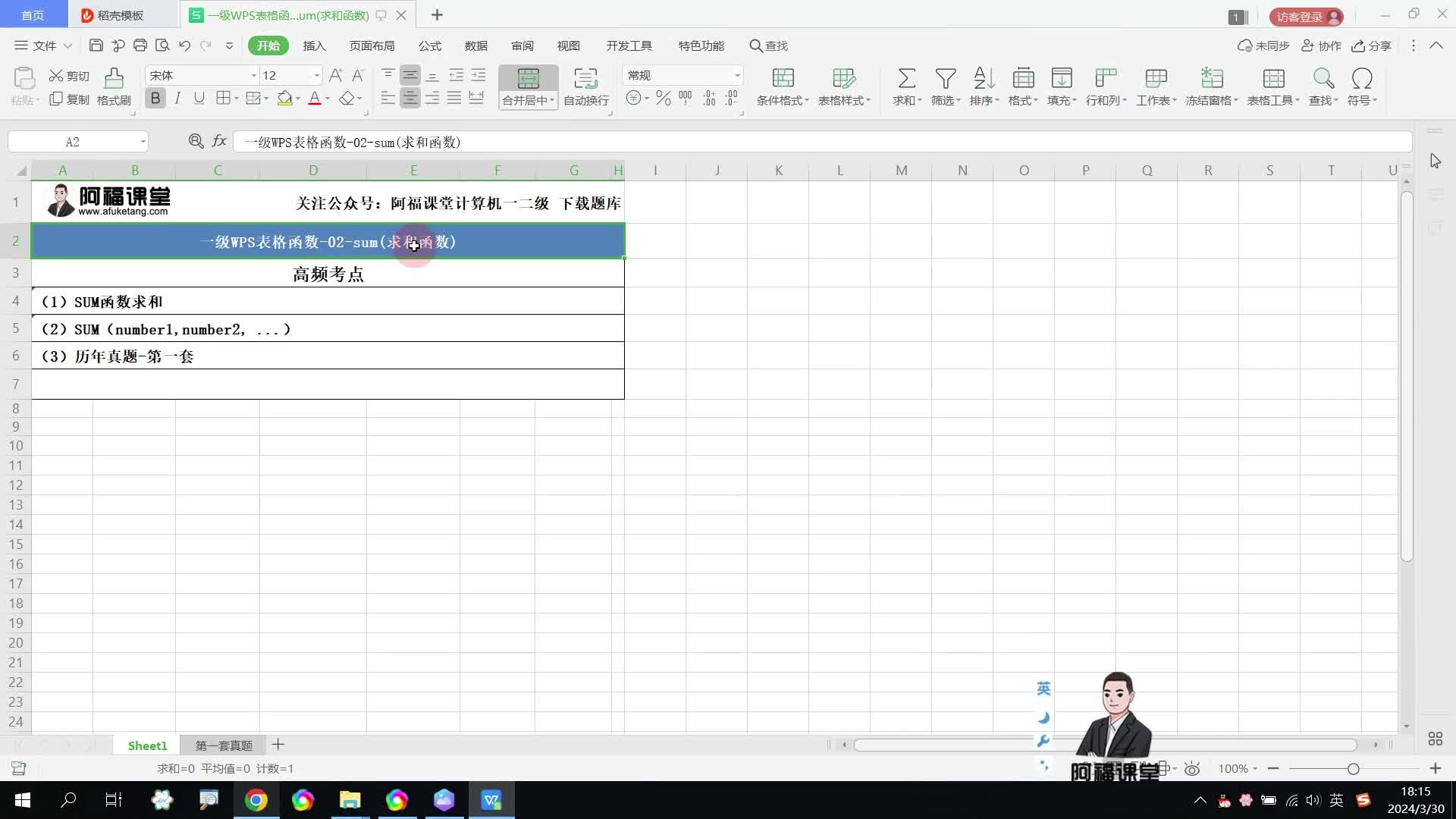The height and width of the screenshot is (819, 1456).
Task: Open the Filter (筛选) funnel tool
Action: tap(945, 79)
